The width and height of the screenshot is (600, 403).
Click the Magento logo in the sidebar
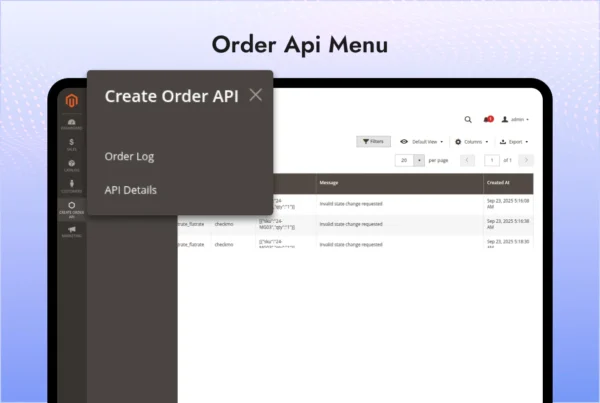pos(72,101)
